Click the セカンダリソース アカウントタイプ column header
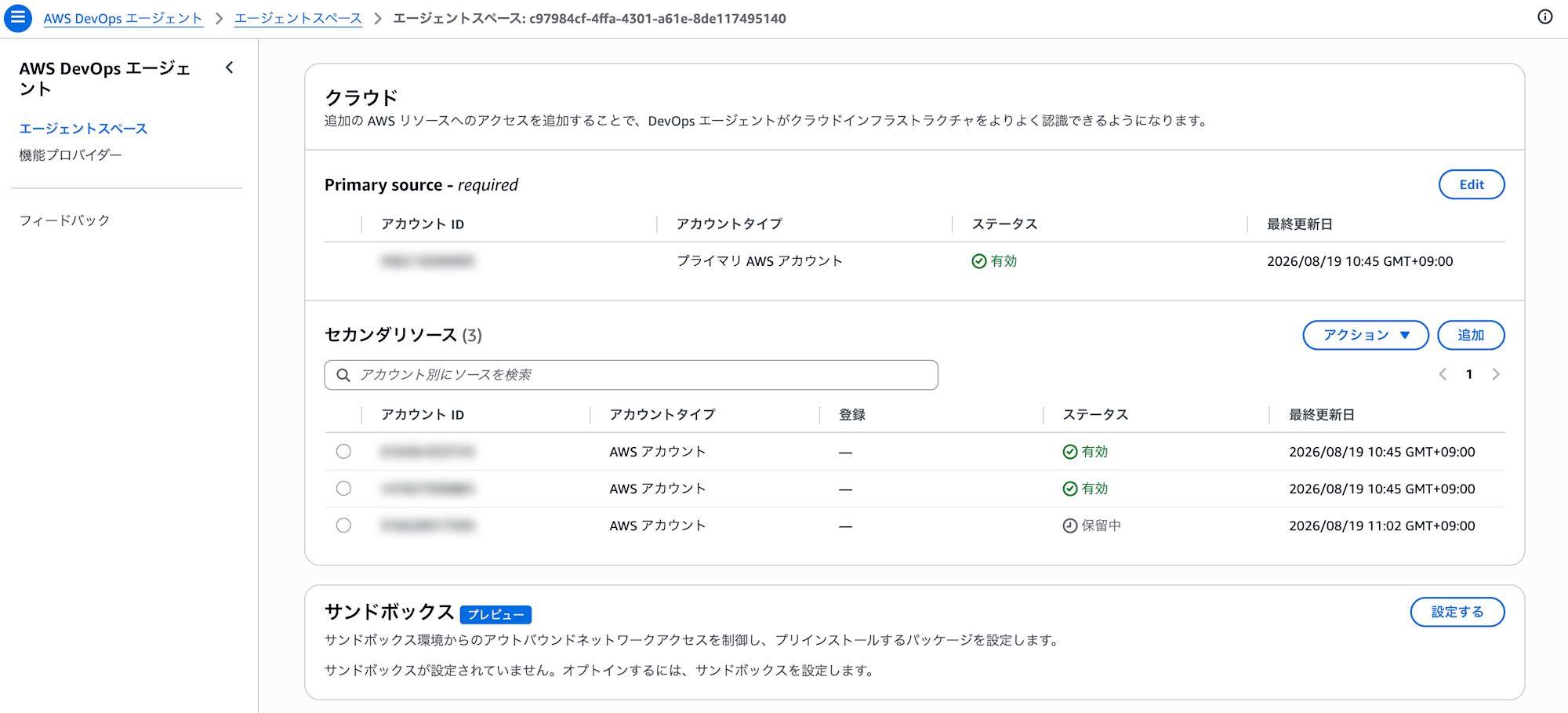This screenshot has height=713, width=1568. click(x=662, y=415)
